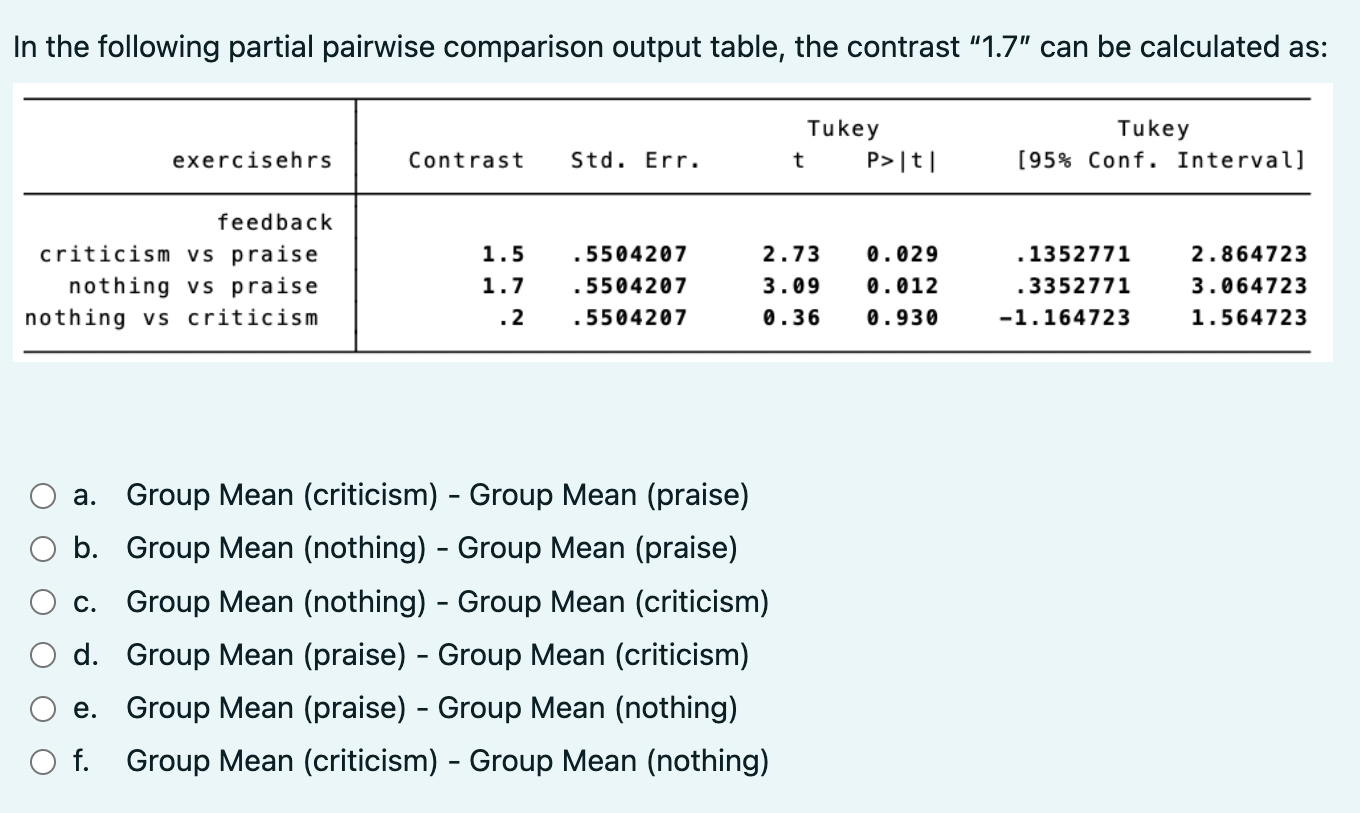Click answer text Group Mean (nothing) - Group Mean (praise)
This screenshot has height=813, width=1360.
coord(430,548)
